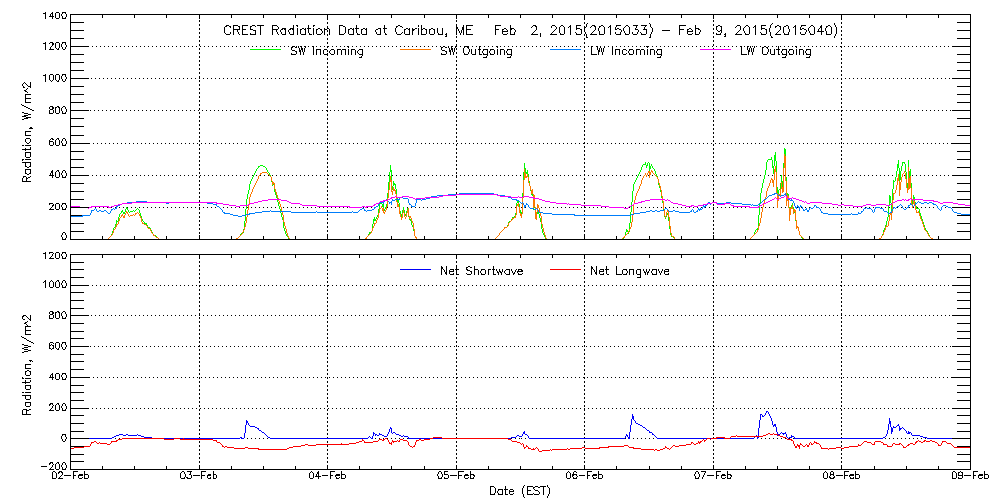Click the -200 tick on lower y-axis
The width and height of the screenshot is (1000, 500).
coord(54,467)
